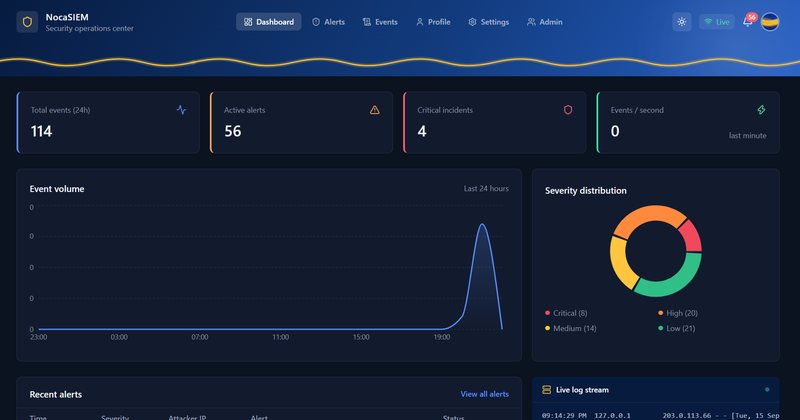Click the 'Last 24 hours' label
The width and height of the screenshot is (800, 420).
click(486, 188)
